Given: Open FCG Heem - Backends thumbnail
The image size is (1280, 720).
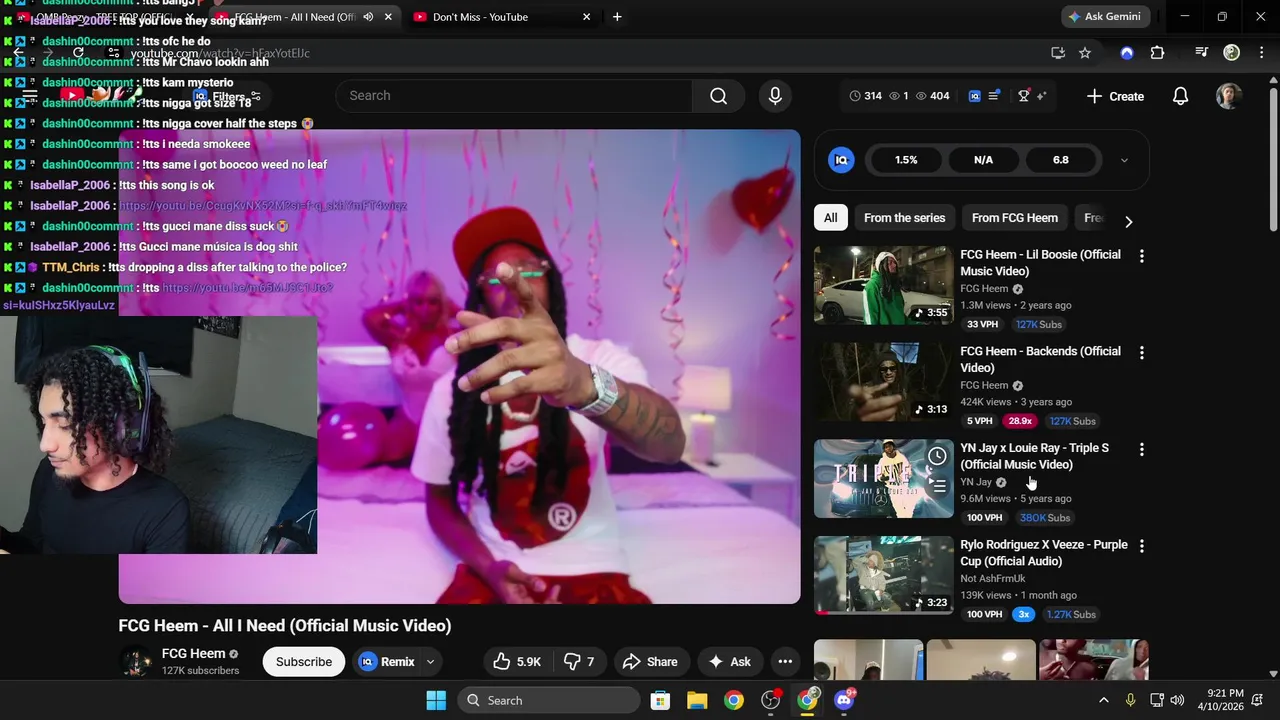Looking at the screenshot, I should tap(884, 382).
